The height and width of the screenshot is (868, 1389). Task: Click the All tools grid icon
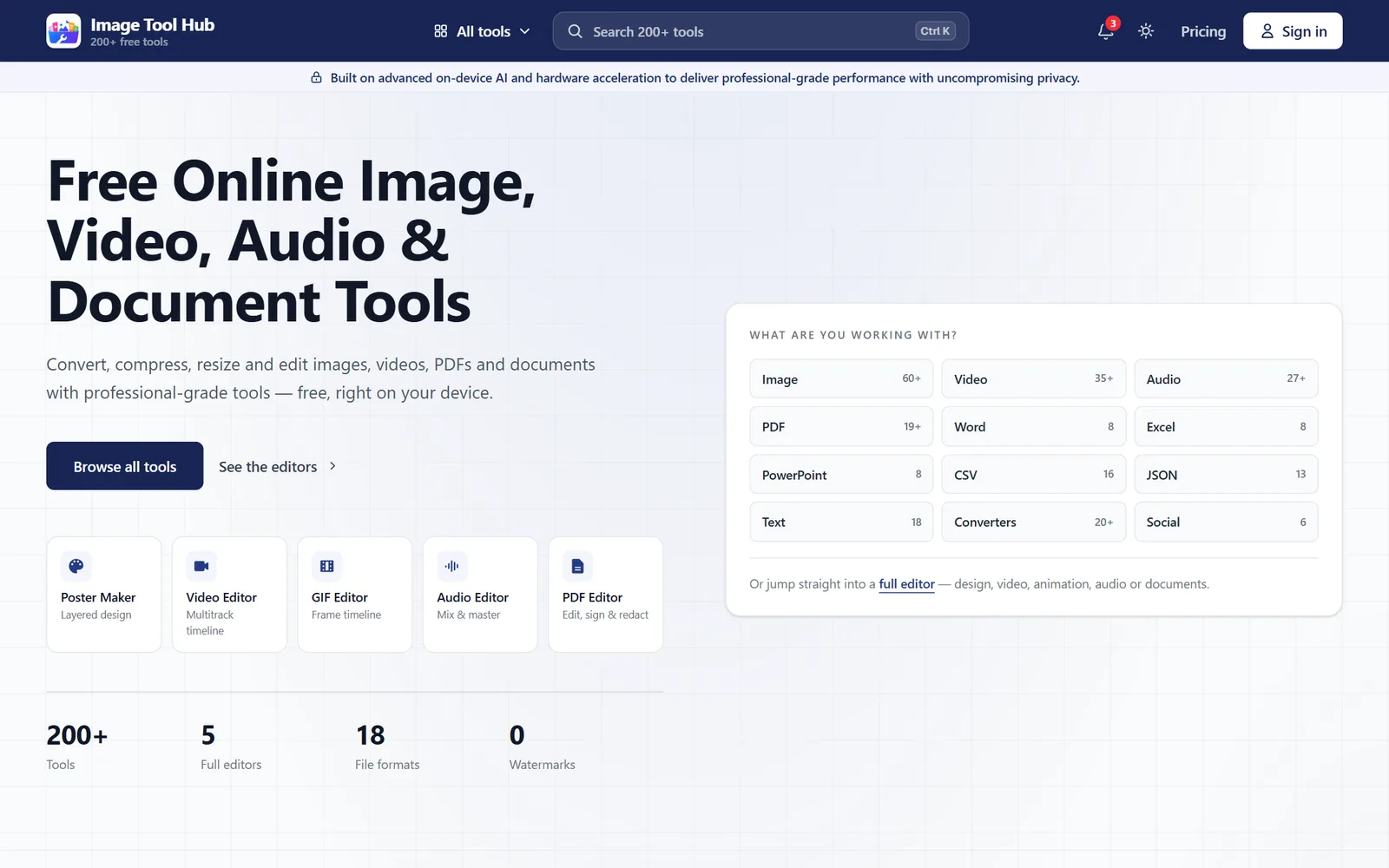[x=441, y=31]
